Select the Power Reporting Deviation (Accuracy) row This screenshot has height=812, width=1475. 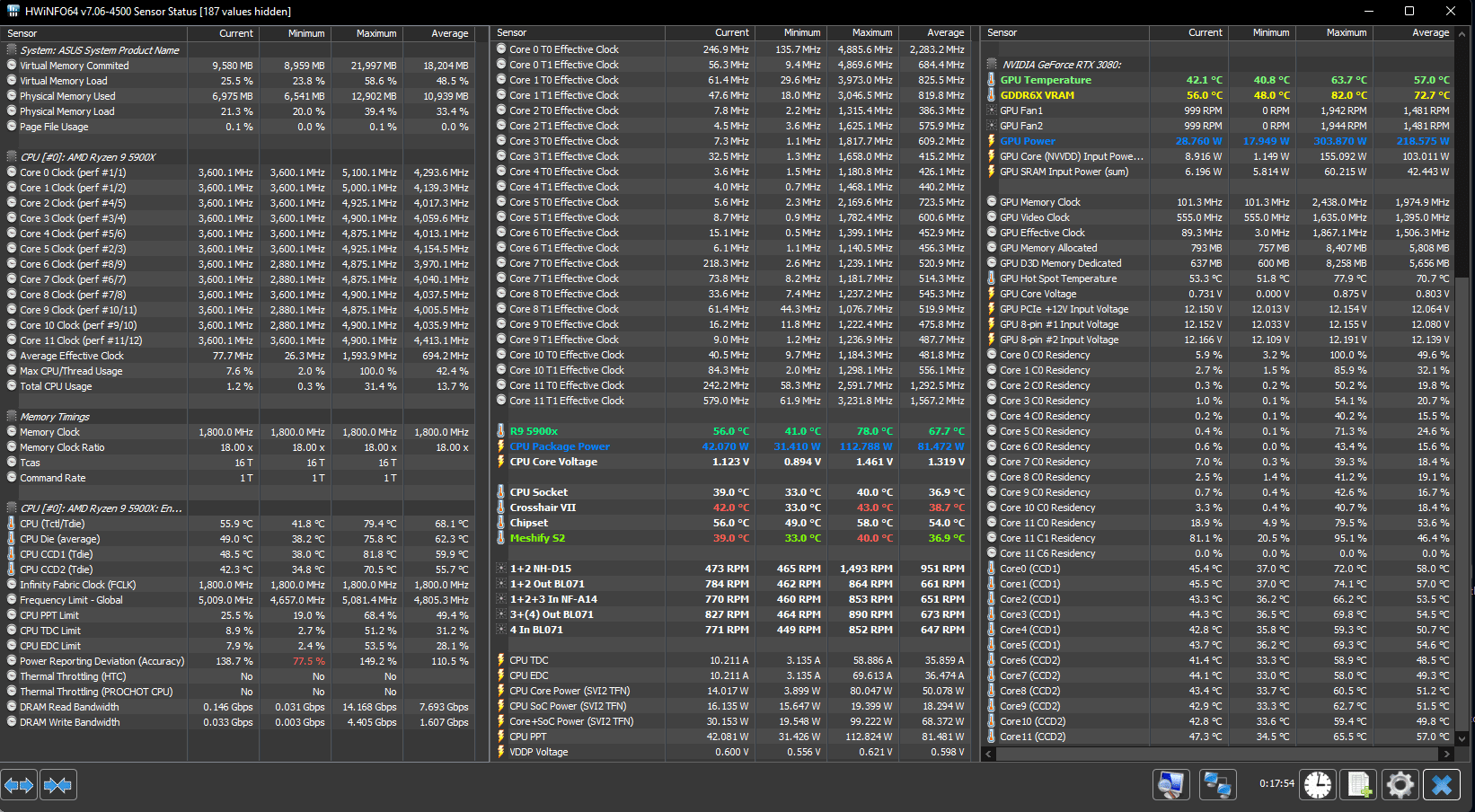238,661
